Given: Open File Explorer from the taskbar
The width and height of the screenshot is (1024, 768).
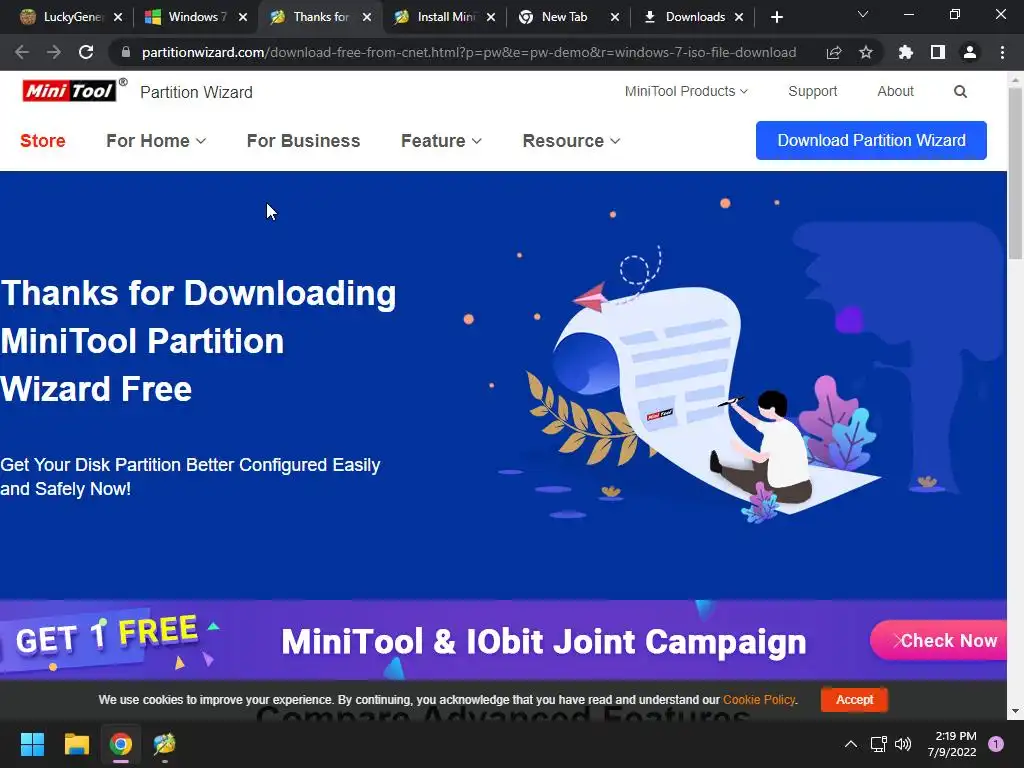Looking at the screenshot, I should [76, 744].
